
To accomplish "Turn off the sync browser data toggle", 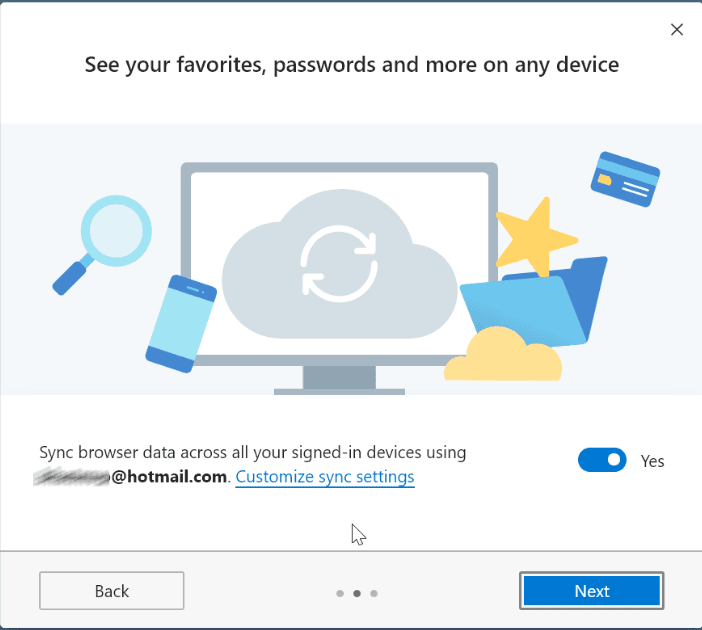I will tap(602, 460).
